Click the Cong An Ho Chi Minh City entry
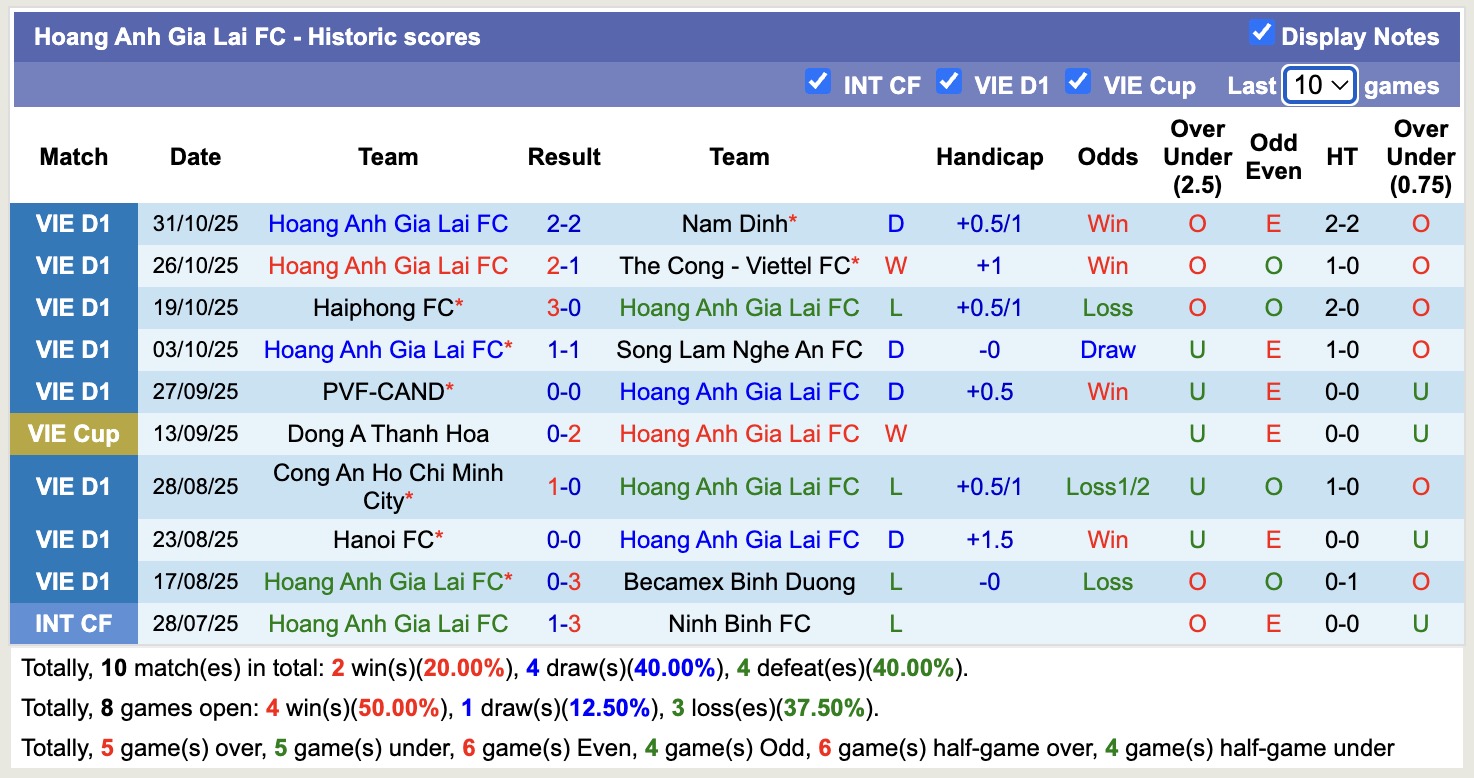The image size is (1474, 778). click(388, 486)
